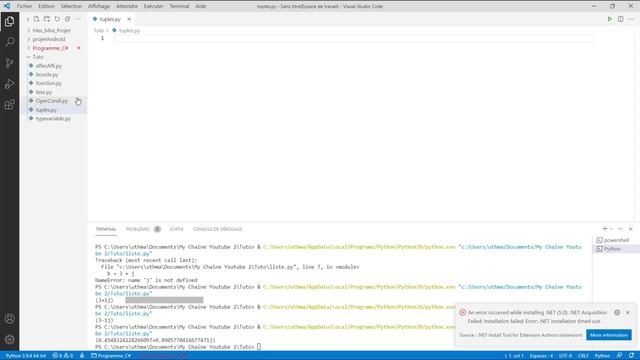Close the terminal panel
Image resolution: width=640 pixels, height=360 pixels.
point(631,229)
